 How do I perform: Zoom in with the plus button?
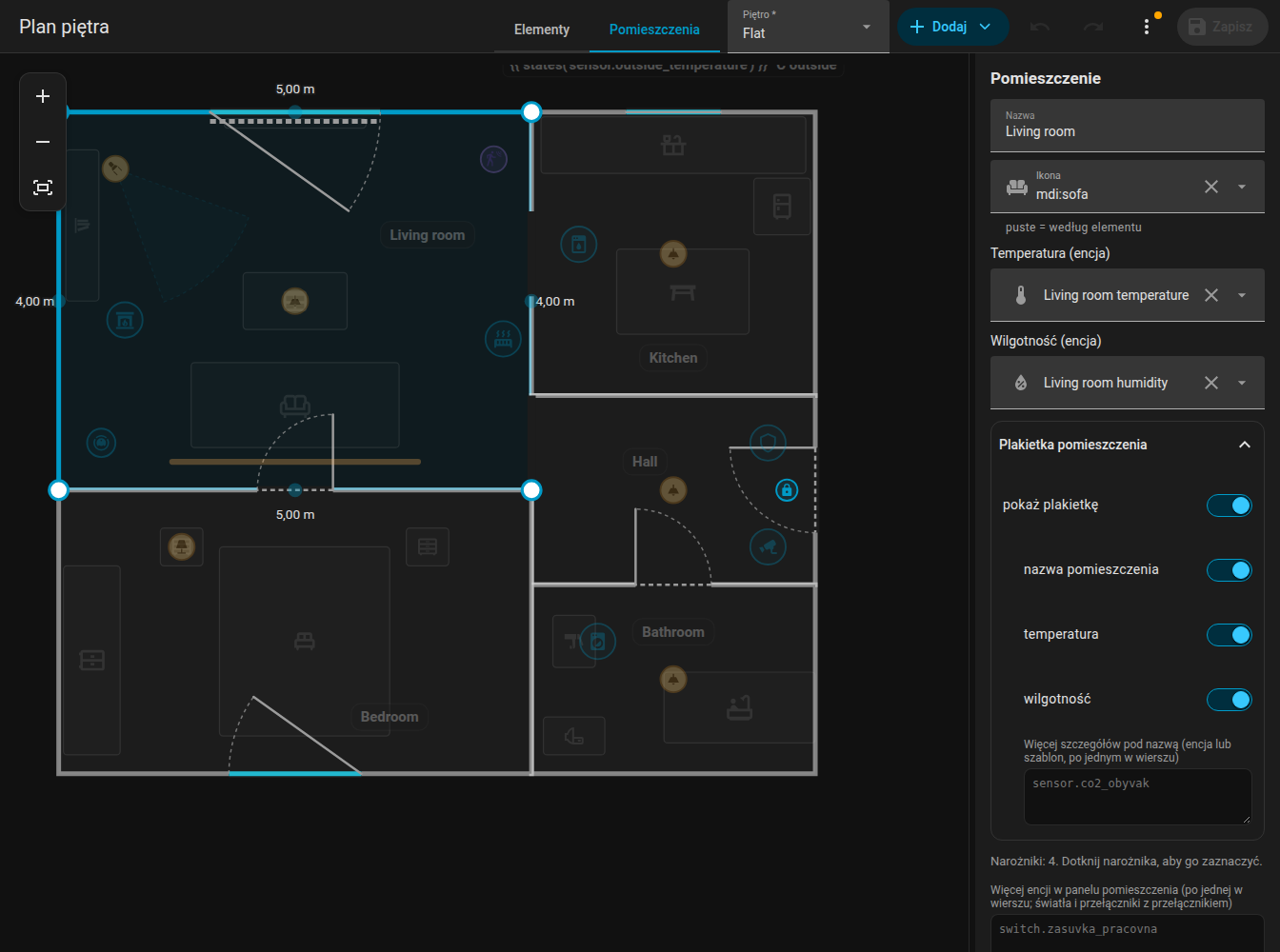point(43,96)
